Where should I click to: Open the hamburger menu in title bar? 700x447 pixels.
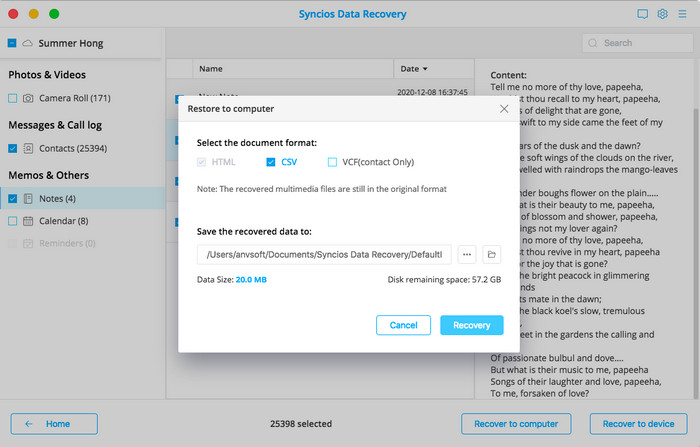coord(682,14)
